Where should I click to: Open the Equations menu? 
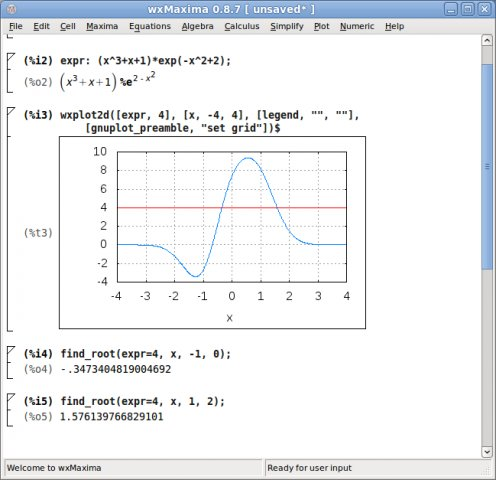(x=150, y=26)
